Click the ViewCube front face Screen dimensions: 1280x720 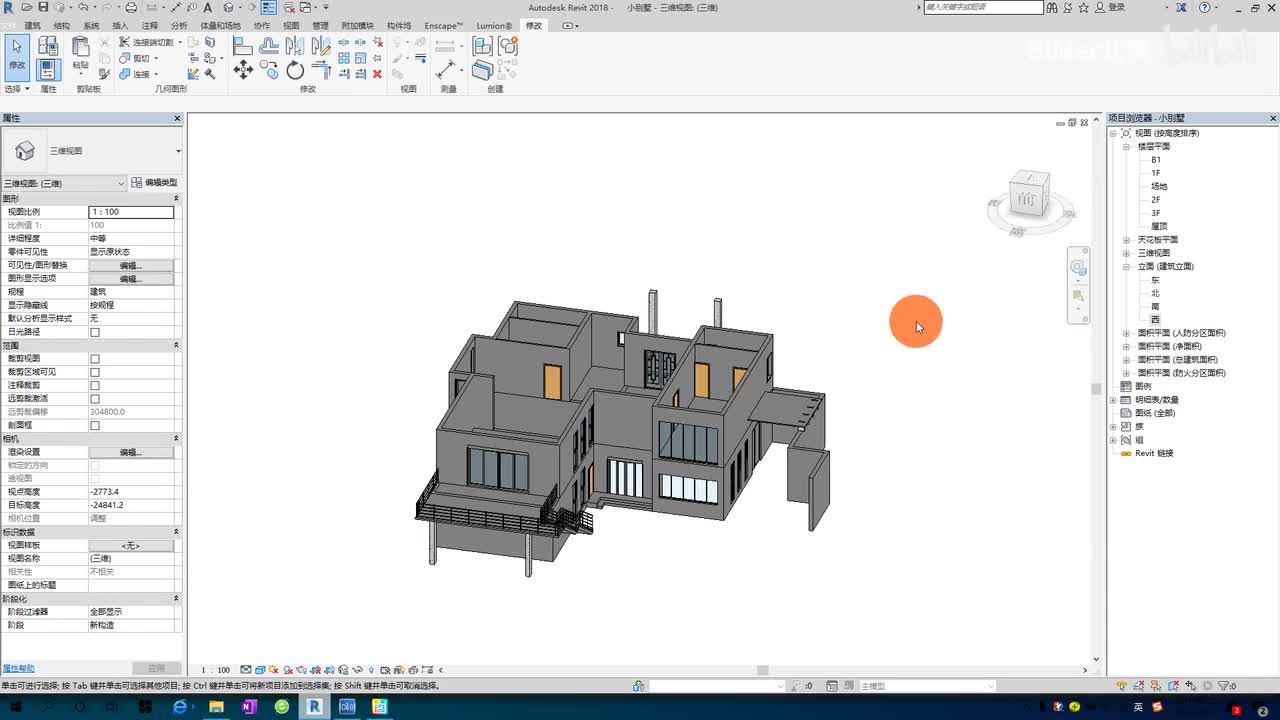[1027, 199]
